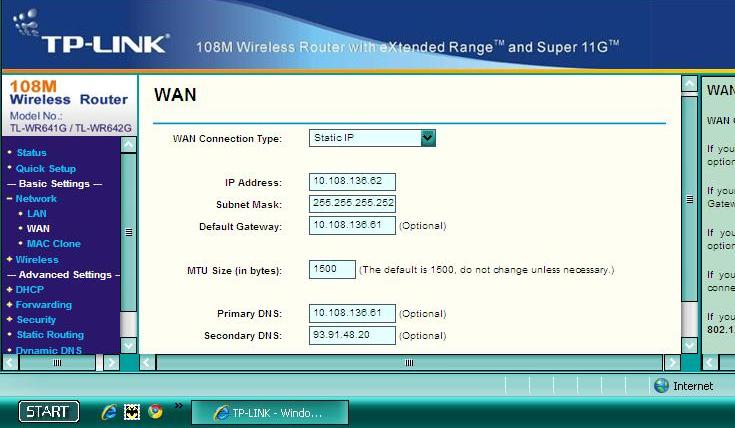Open the Status page in sidebar
This screenshot has height=428, width=735.
point(31,153)
